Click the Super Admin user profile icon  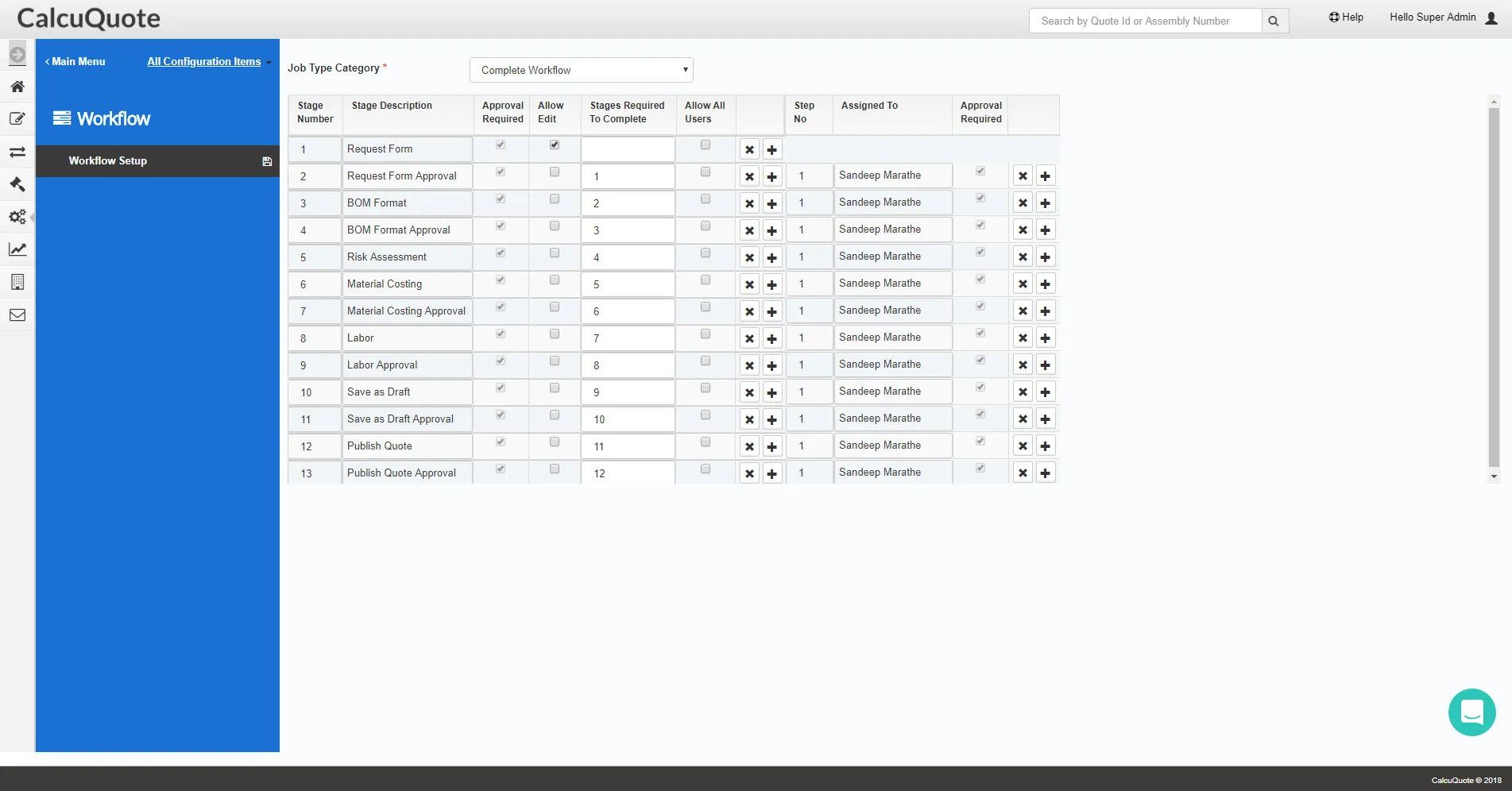point(1491,18)
